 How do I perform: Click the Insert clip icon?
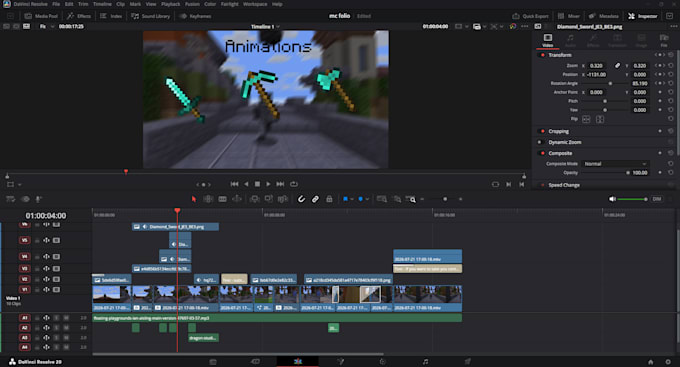pos(255,199)
